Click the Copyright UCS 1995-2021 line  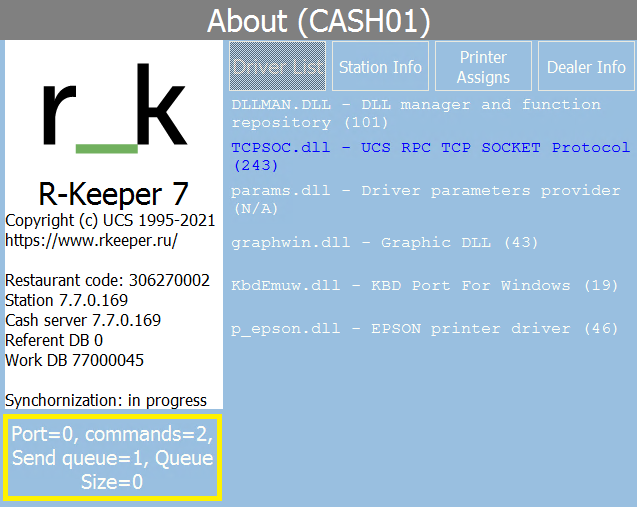[x=110, y=221]
